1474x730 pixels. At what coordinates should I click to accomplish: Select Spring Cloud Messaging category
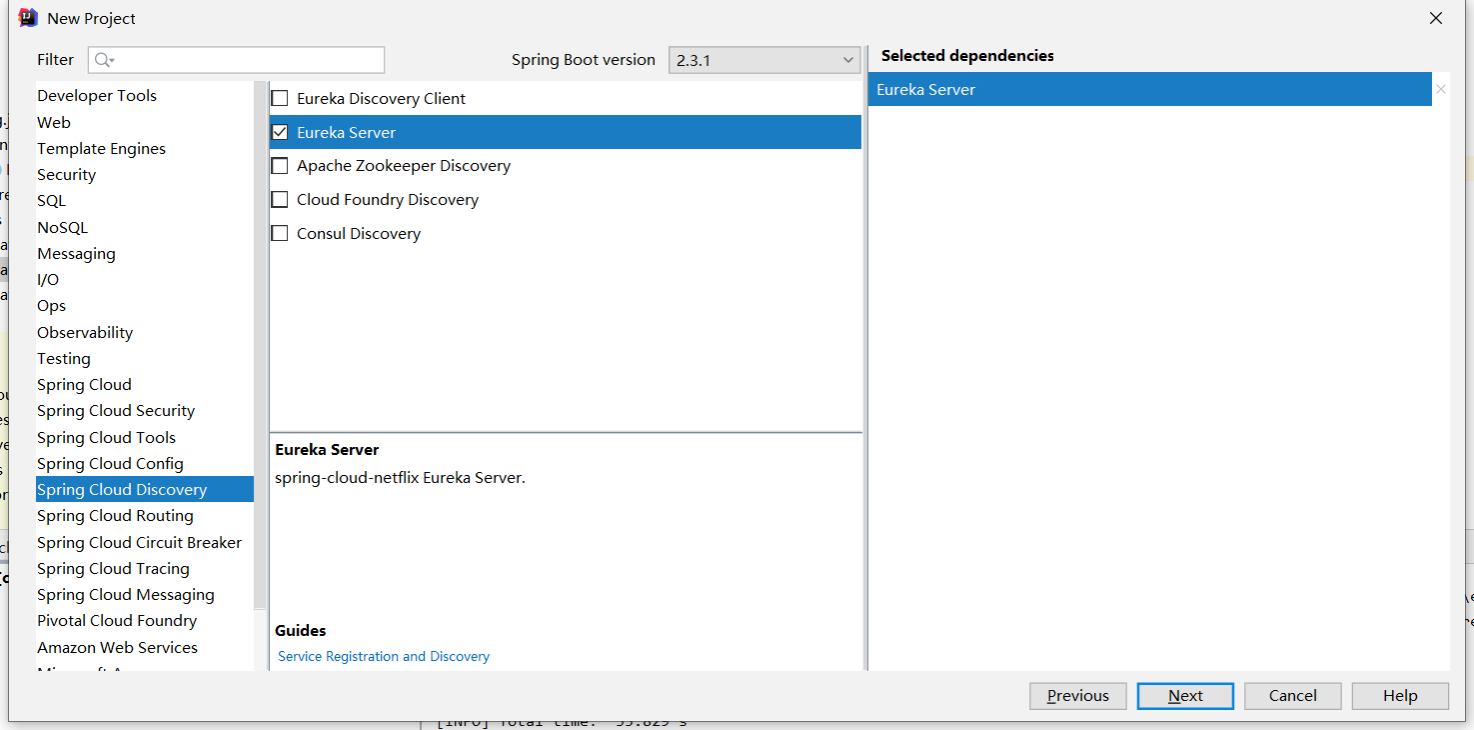pyautogui.click(x=145, y=594)
